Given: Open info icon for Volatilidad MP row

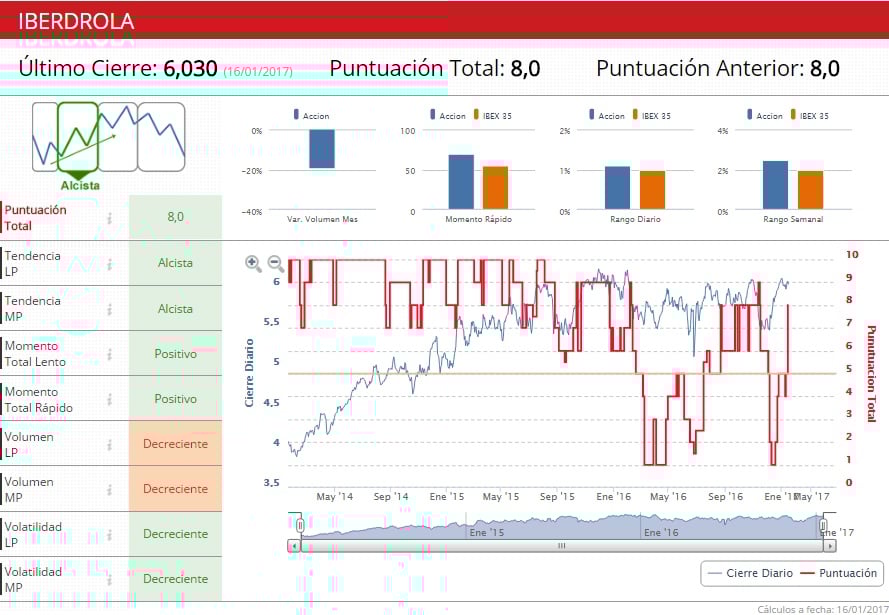Looking at the screenshot, I should (109, 580).
